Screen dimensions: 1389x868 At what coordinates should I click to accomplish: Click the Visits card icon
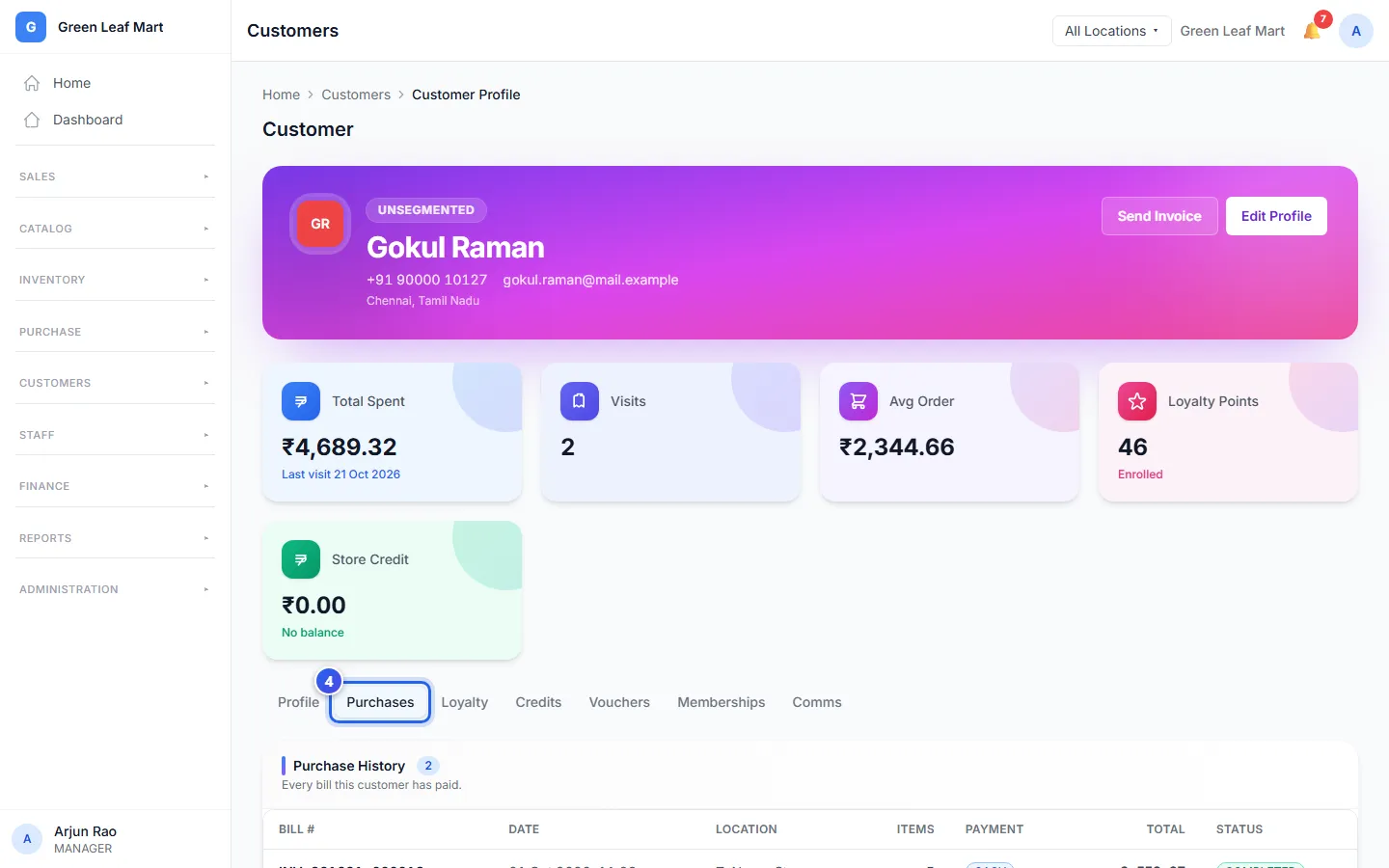tap(580, 401)
